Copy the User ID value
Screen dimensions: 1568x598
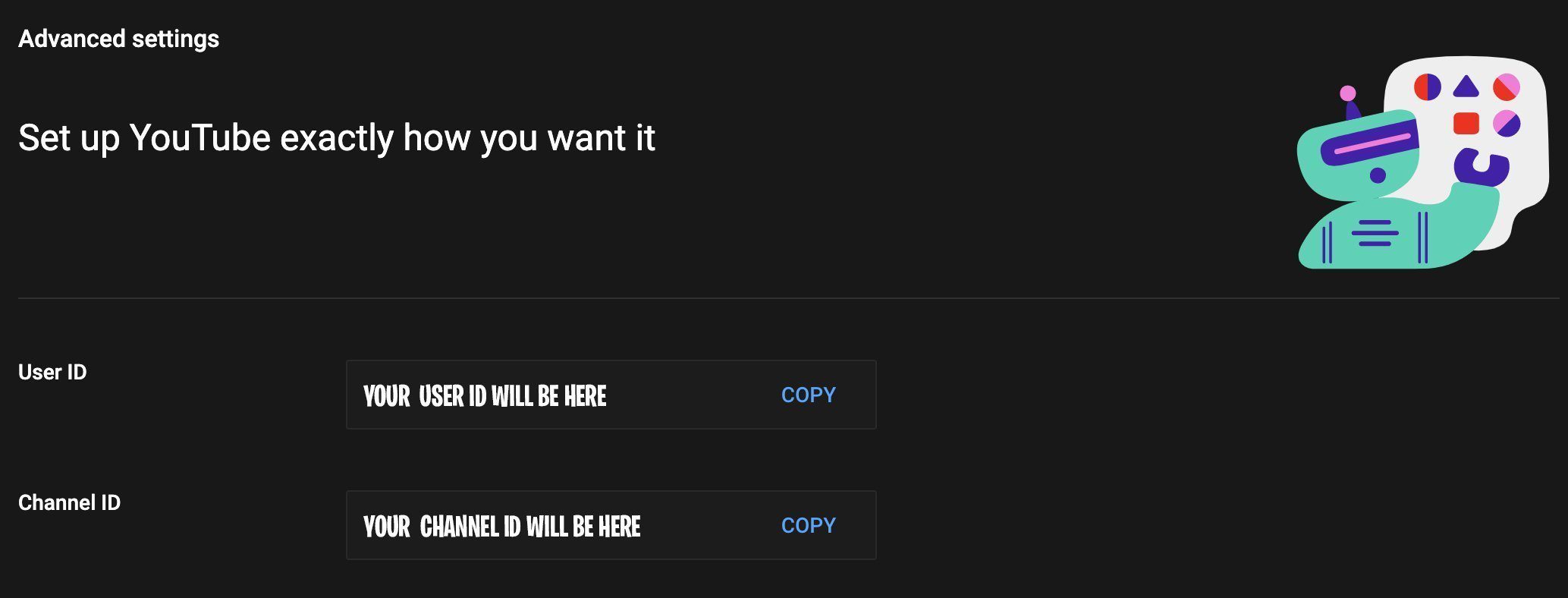coord(808,395)
